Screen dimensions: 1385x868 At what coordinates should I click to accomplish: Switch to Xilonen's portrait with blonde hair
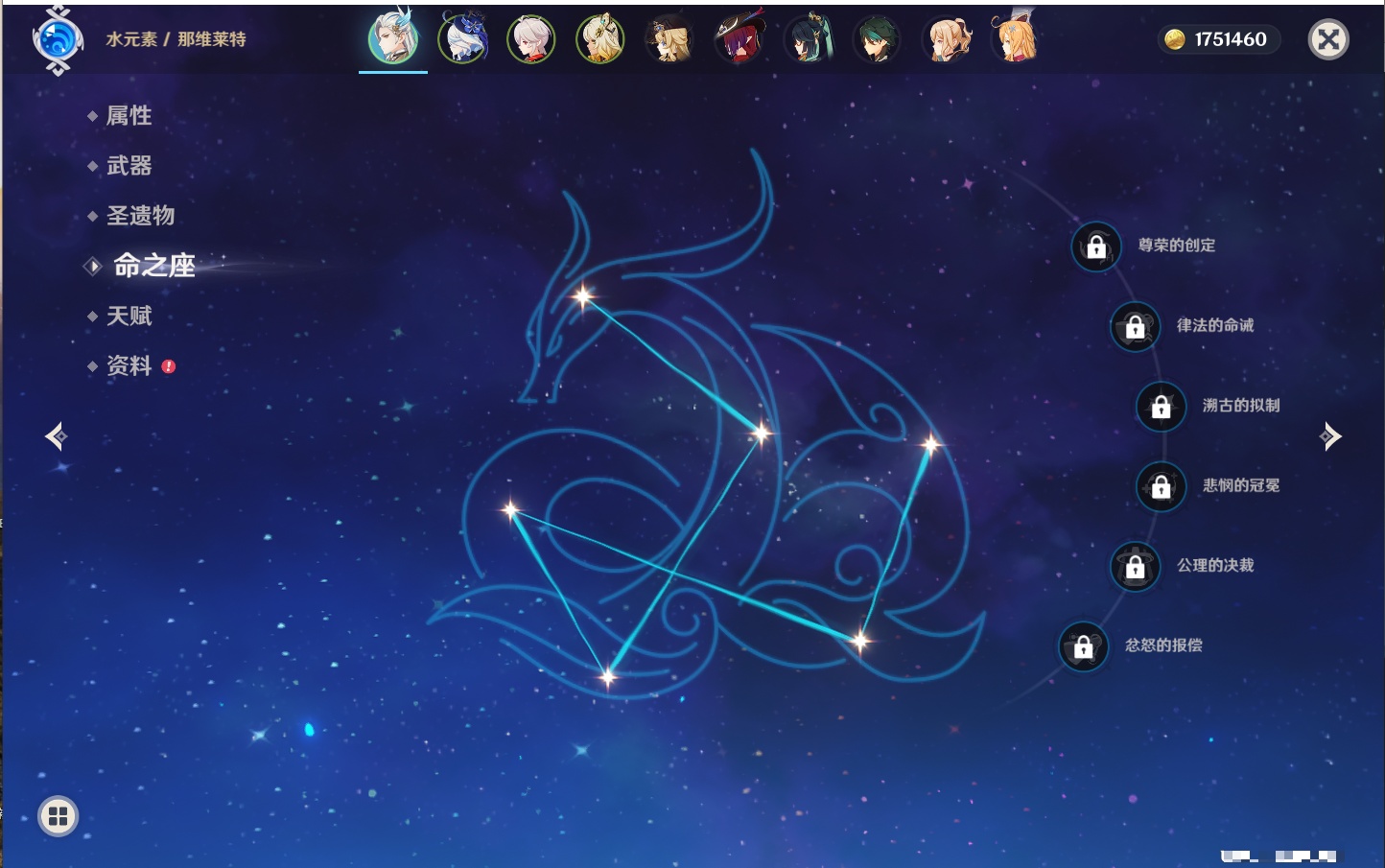pos(600,39)
